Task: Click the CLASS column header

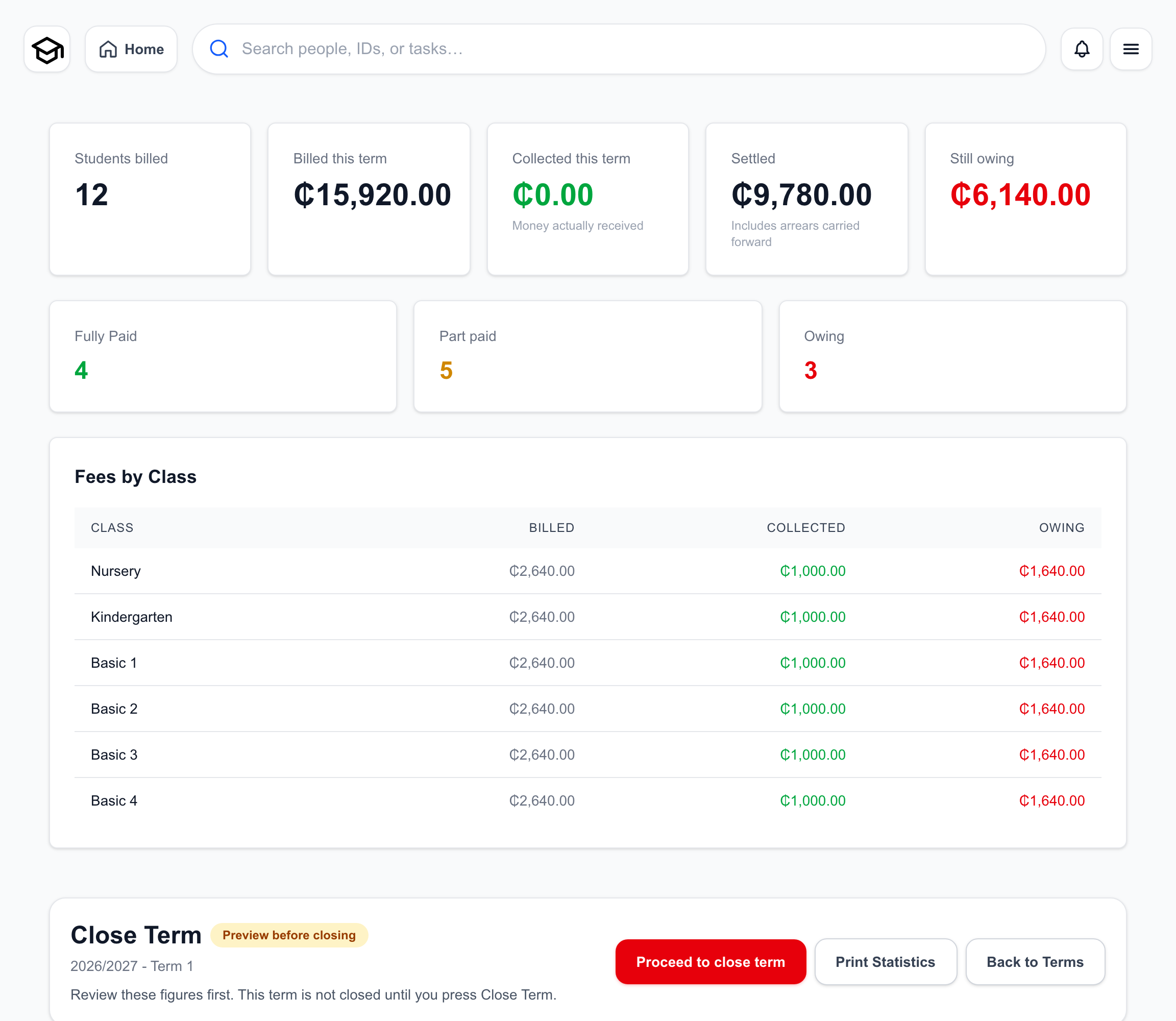Action: (x=112, y=527)
